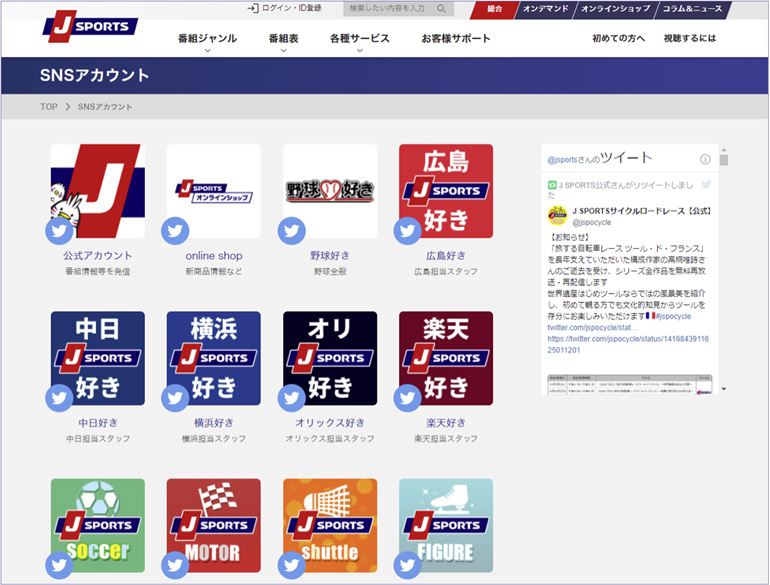Click the 横浜好き link text
This screenshot has width=770, height=585.
click(214, 422)
